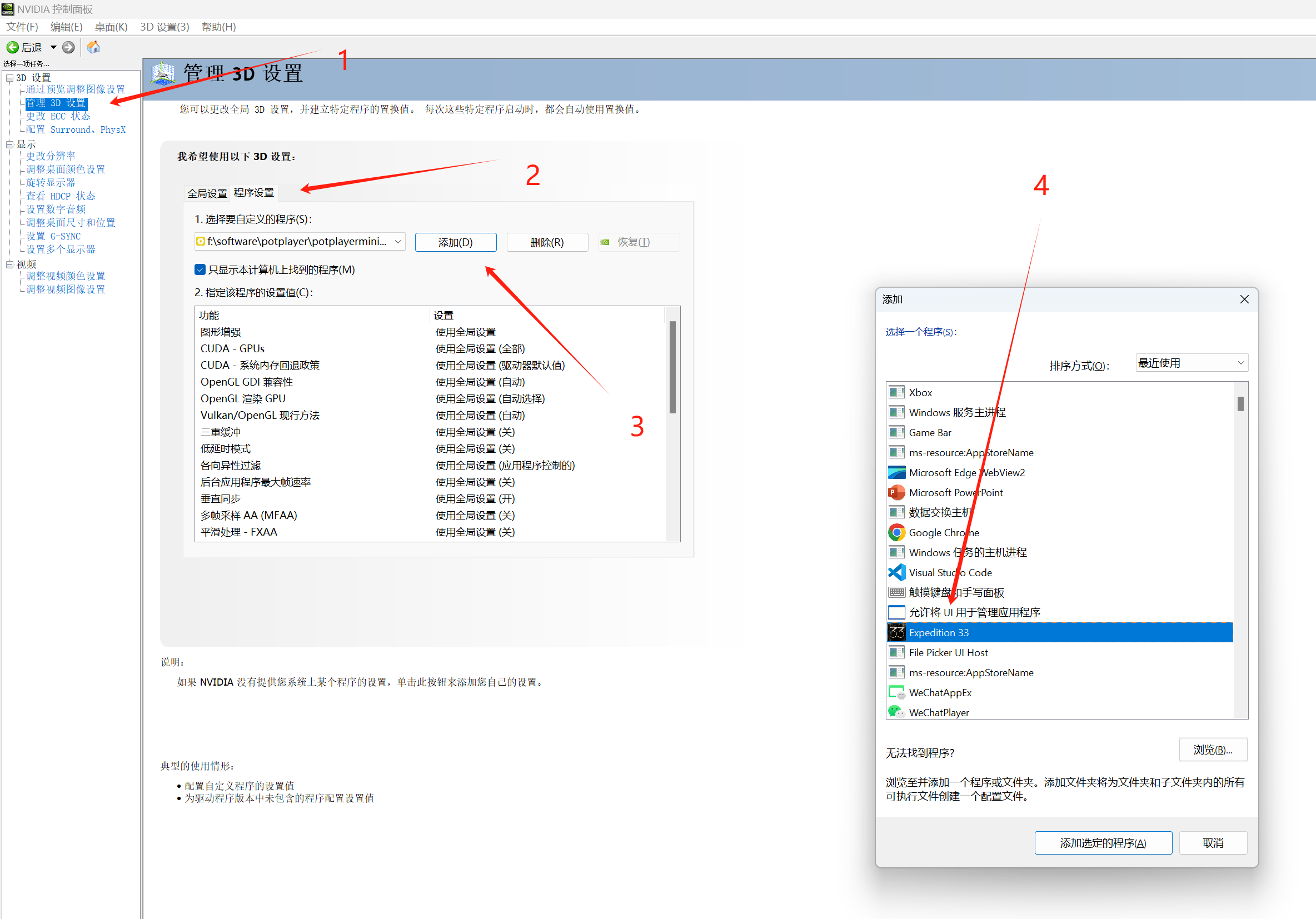
Task: Open the 编辑(E) menu
Action: point(67,27)
